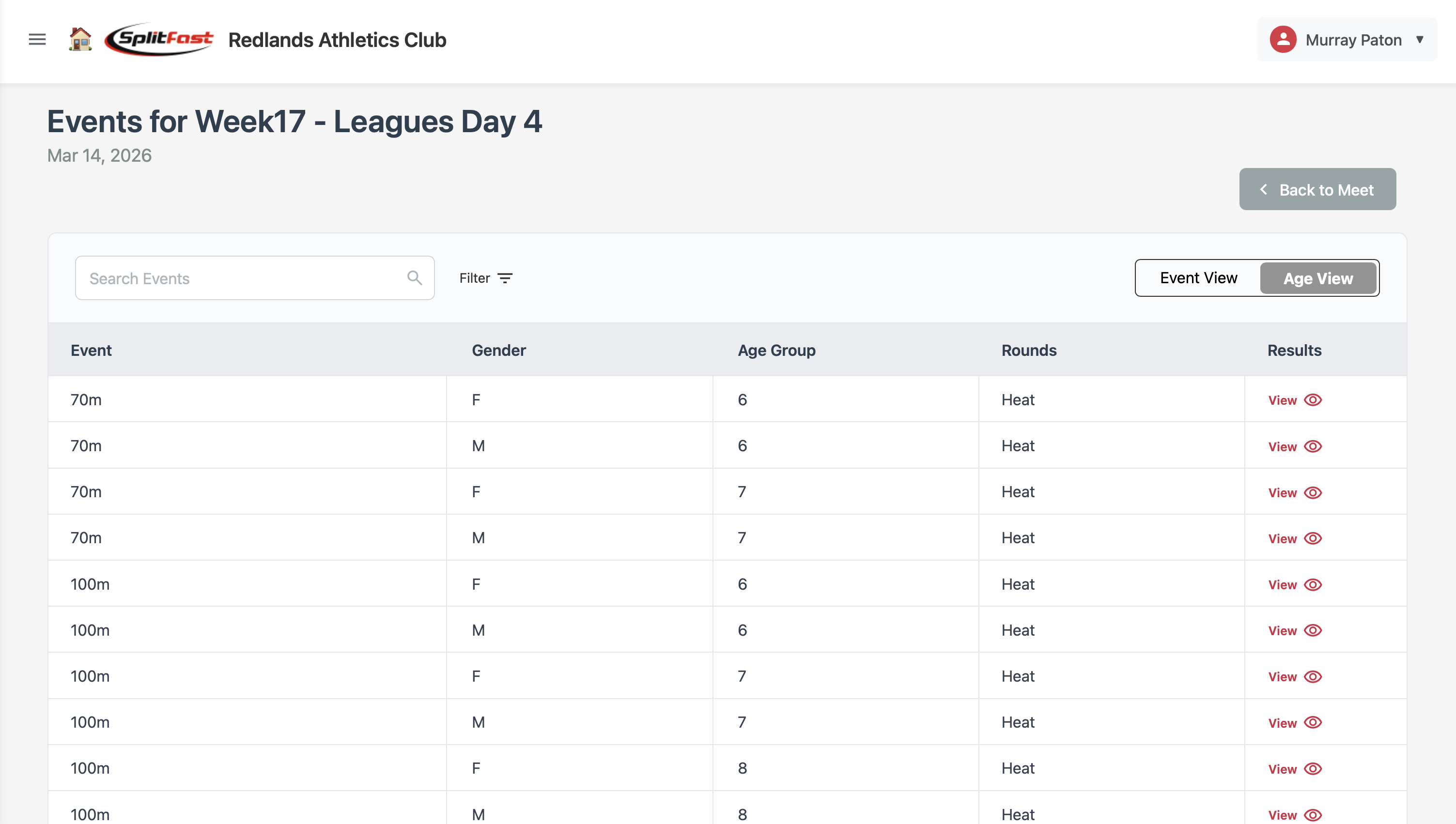Switch to Event View
1456x824 pixels.
pos(1198,278)
